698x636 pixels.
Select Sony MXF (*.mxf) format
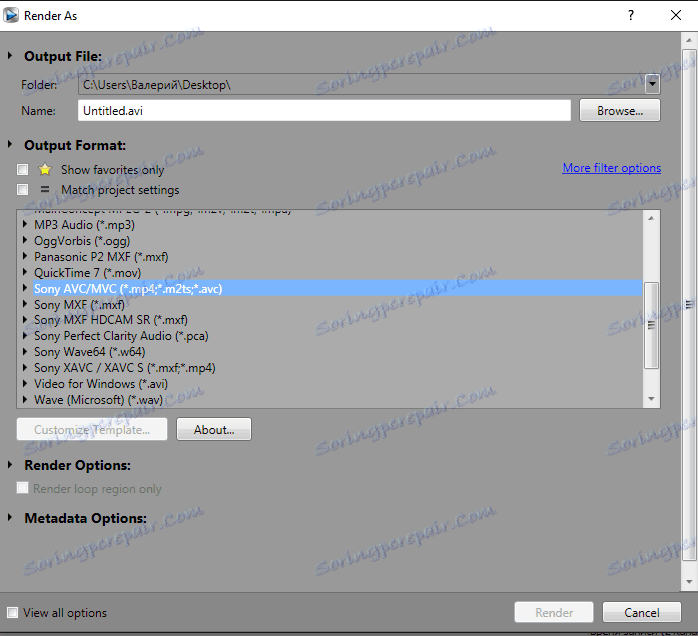point(80,304)
